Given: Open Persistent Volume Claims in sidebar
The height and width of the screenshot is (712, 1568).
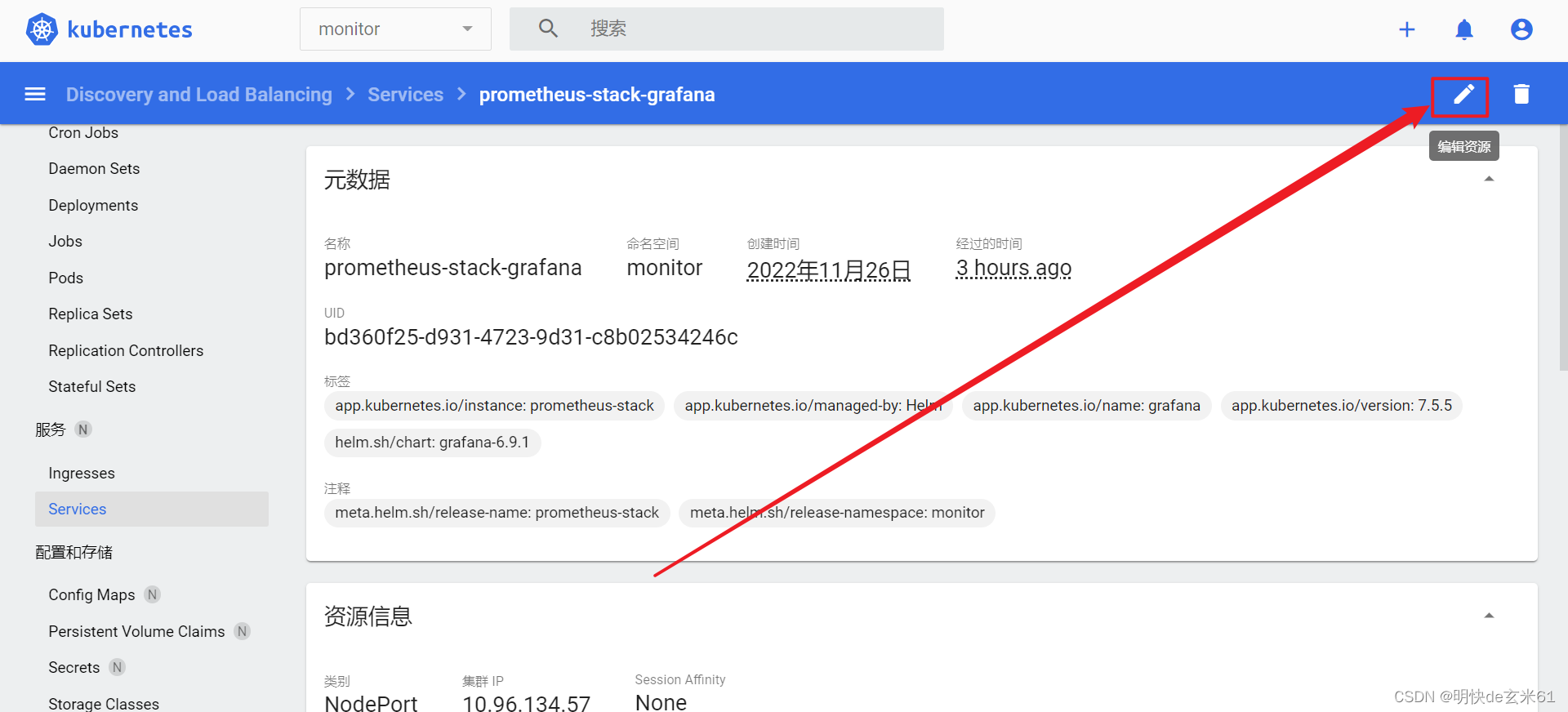Looking at the screenshot, I should point(136,631).
